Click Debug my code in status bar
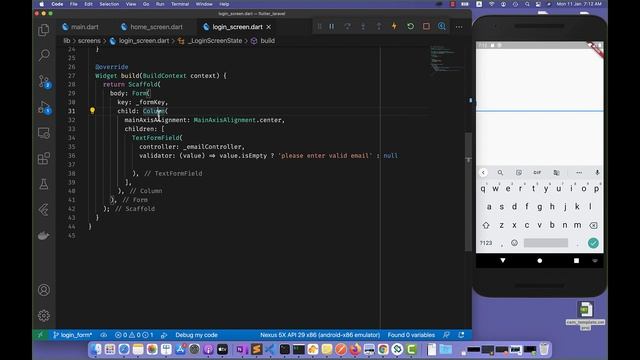This screenshot has height=360, width=640. (196, 335)
